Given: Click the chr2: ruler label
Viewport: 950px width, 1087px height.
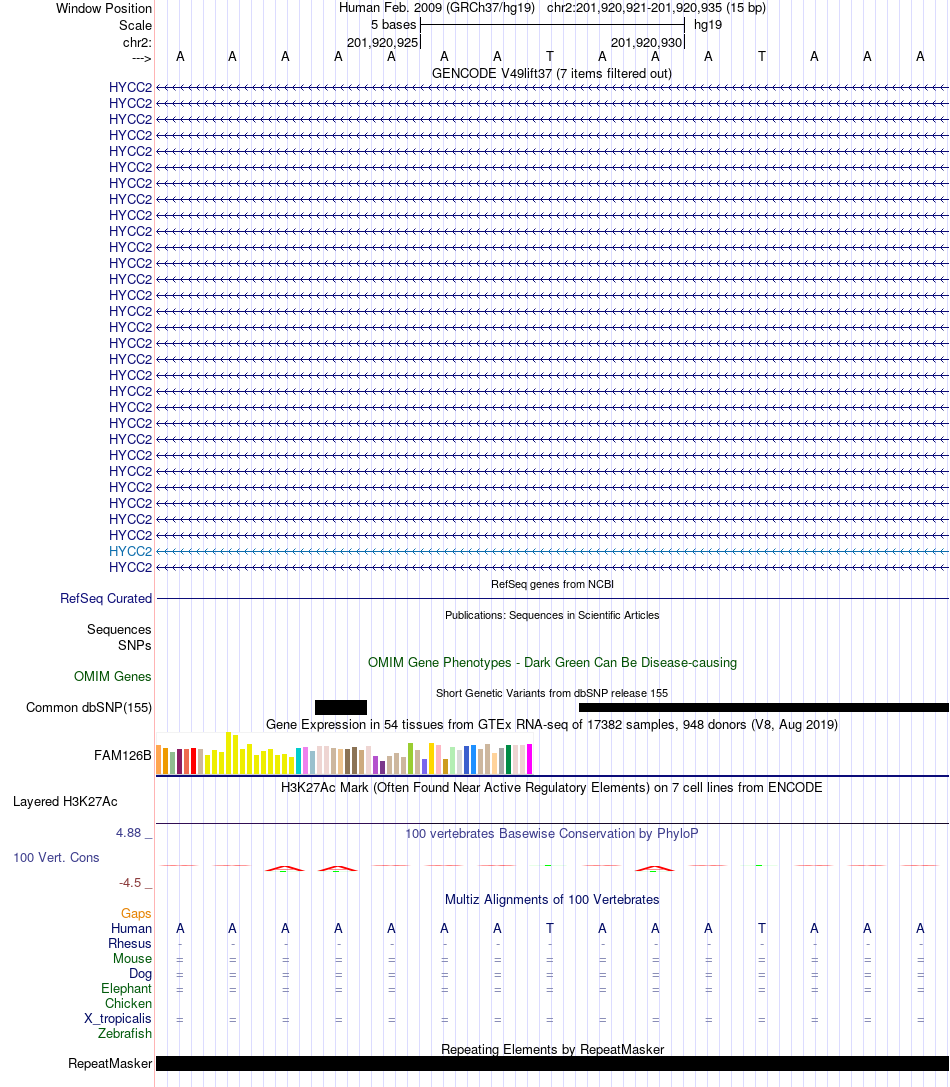Looking at the screenshot, I should (137, 42).
